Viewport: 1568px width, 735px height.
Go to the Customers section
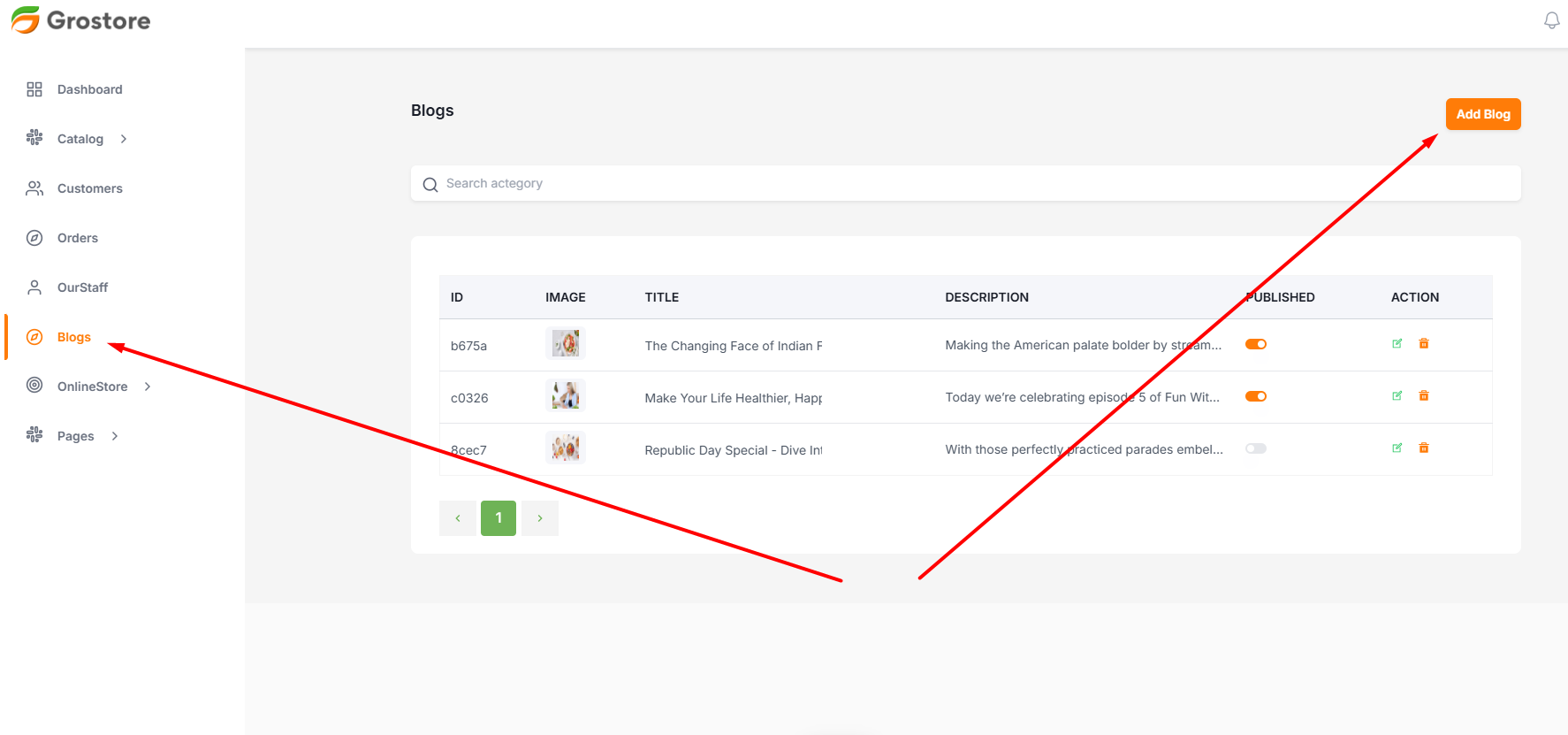click(89, 188)
